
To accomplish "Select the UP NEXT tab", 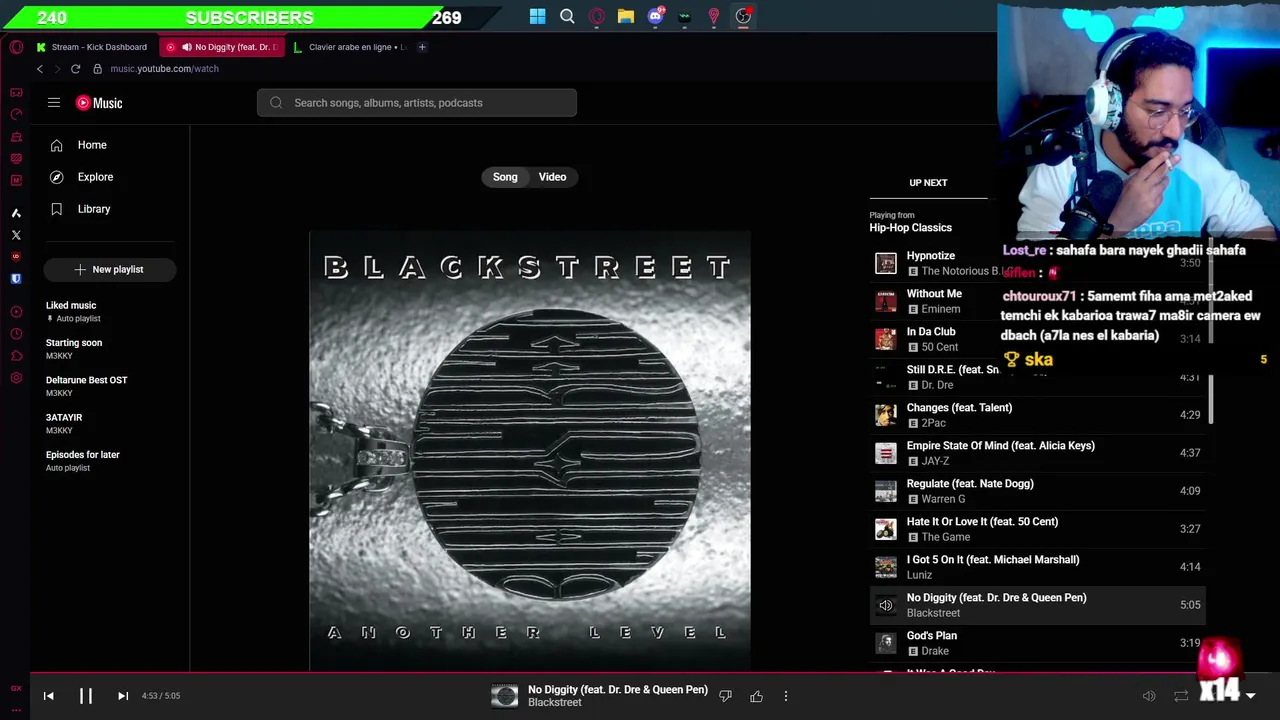I will coord(928,183).
